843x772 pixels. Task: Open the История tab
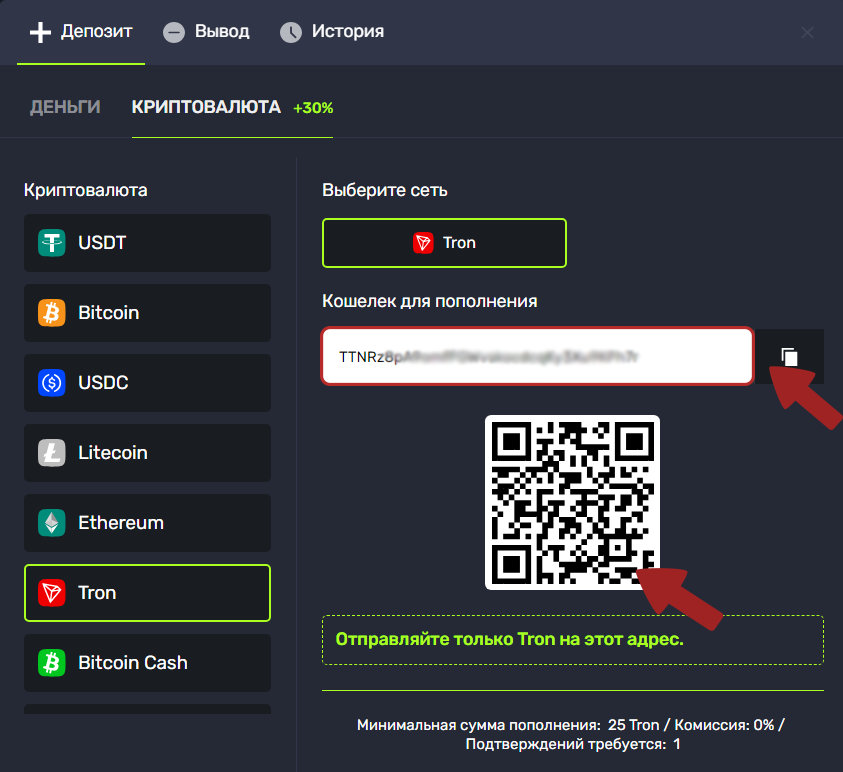pyautogui.click(x=332, y=32)
